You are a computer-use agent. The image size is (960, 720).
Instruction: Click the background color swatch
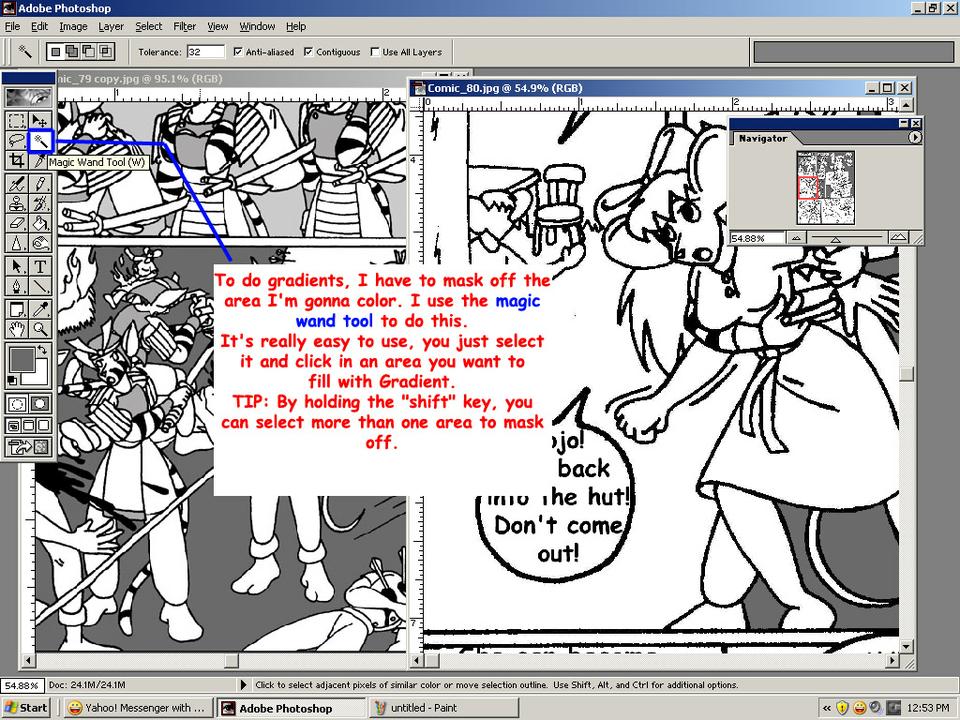(40, 377)
